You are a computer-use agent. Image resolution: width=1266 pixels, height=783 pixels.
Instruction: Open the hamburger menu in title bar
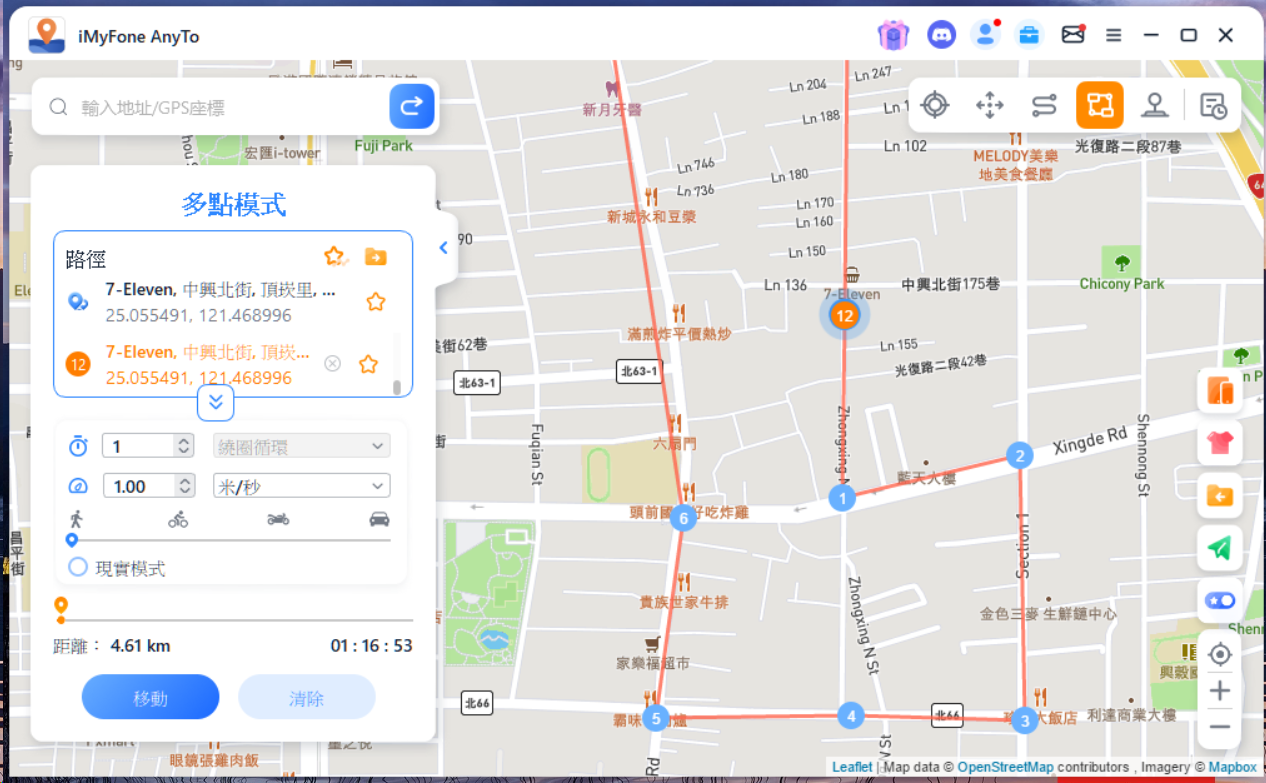1113,36
